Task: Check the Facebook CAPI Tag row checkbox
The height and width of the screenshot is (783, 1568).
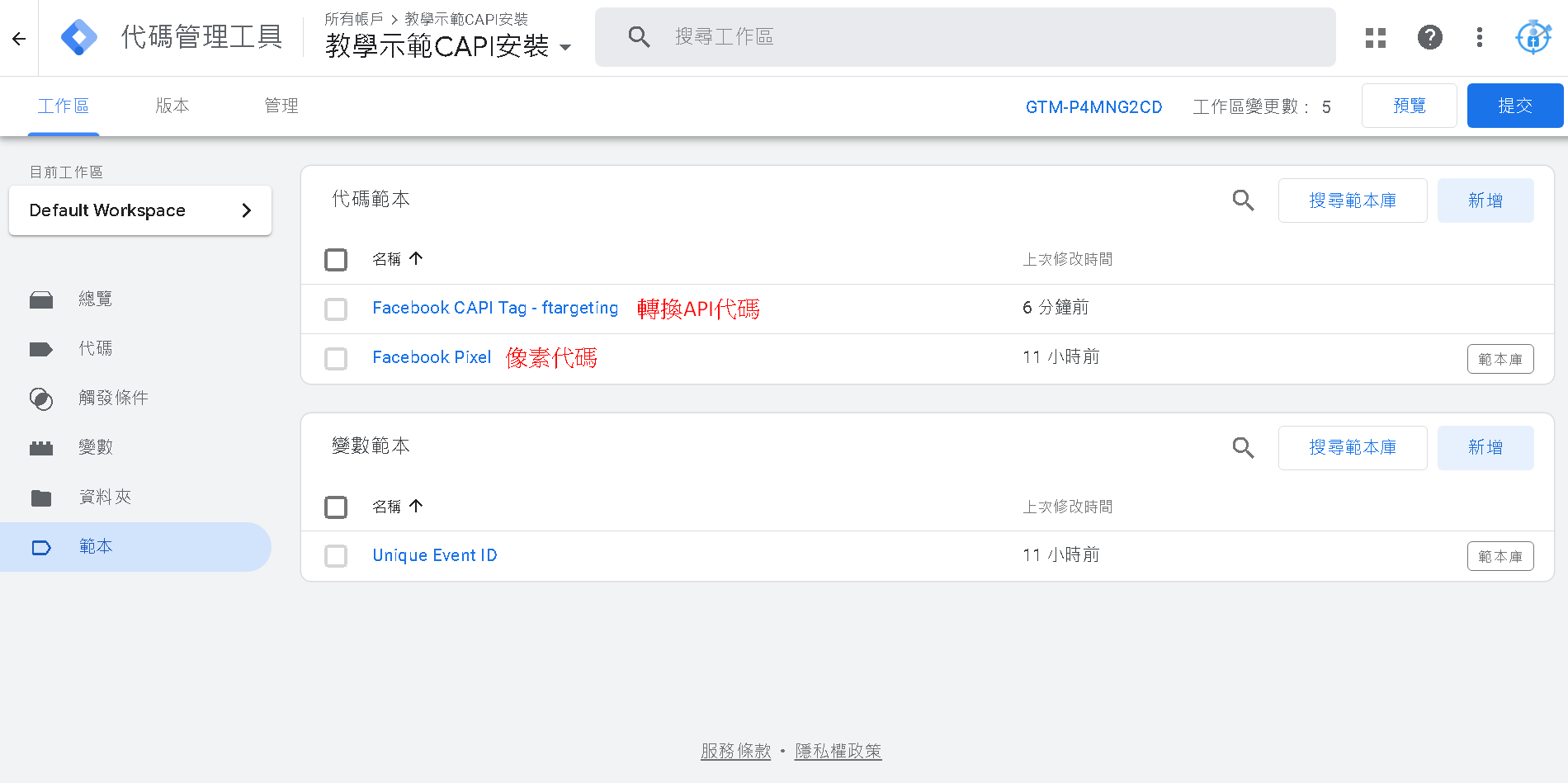Action: pos(336,309)
